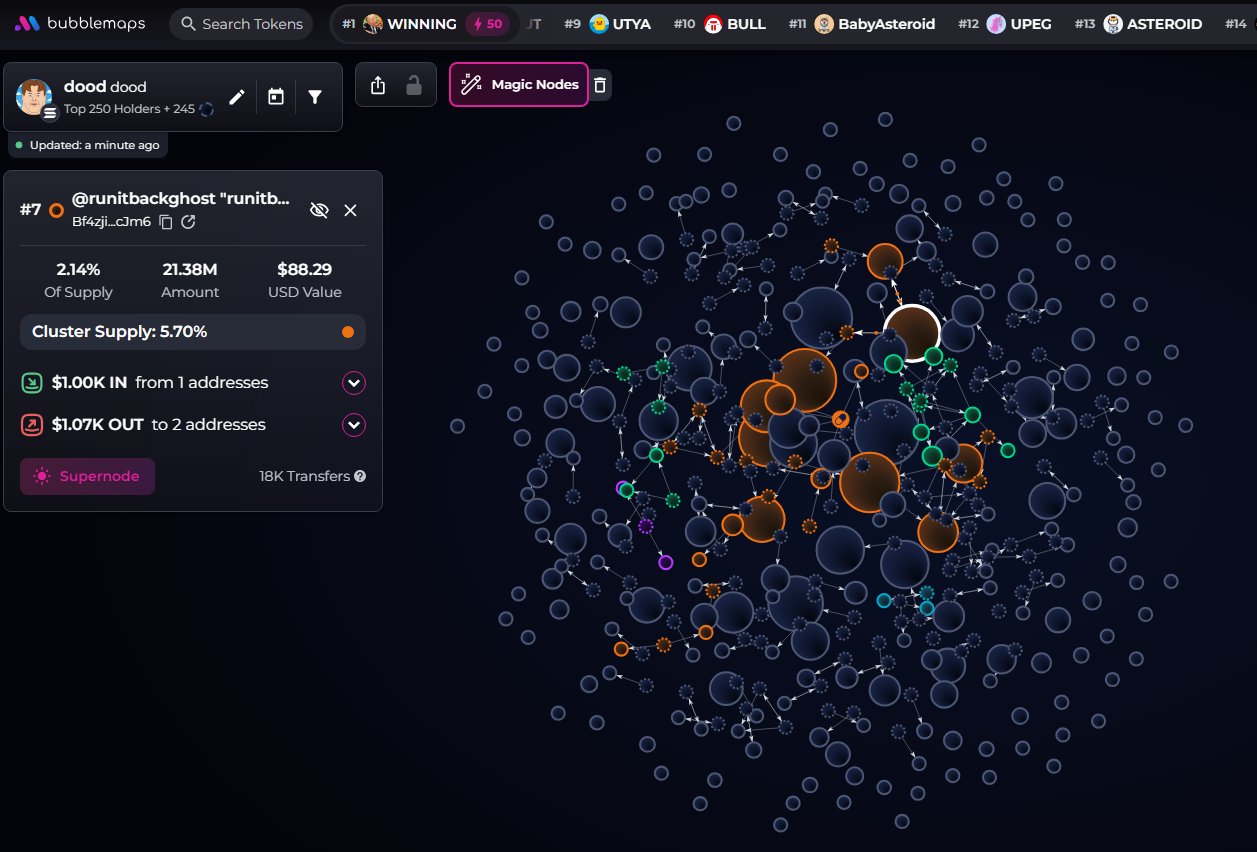Copy the Bf4zji...cJm6 wallet address
The image size is (1257, 852).
[x=166, y=222]
